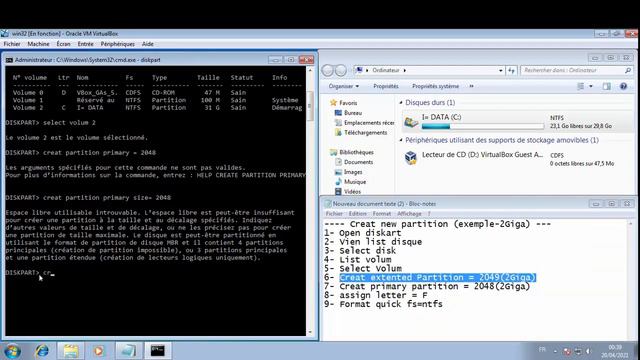Expand address bar history dropdown
The height and width of the screenshot is (360, 640).
[500, 70]
